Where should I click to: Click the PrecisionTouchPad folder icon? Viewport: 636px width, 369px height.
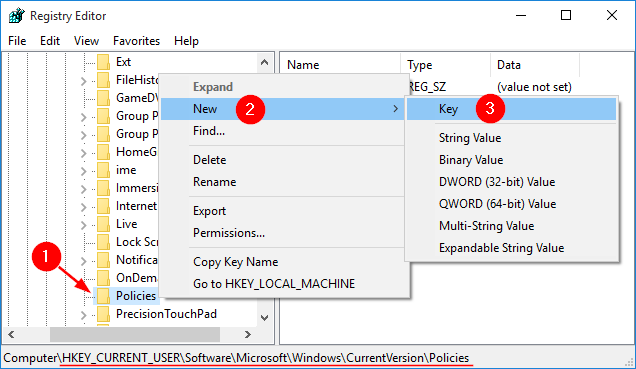pyautogui.click(x=103, y=314)
